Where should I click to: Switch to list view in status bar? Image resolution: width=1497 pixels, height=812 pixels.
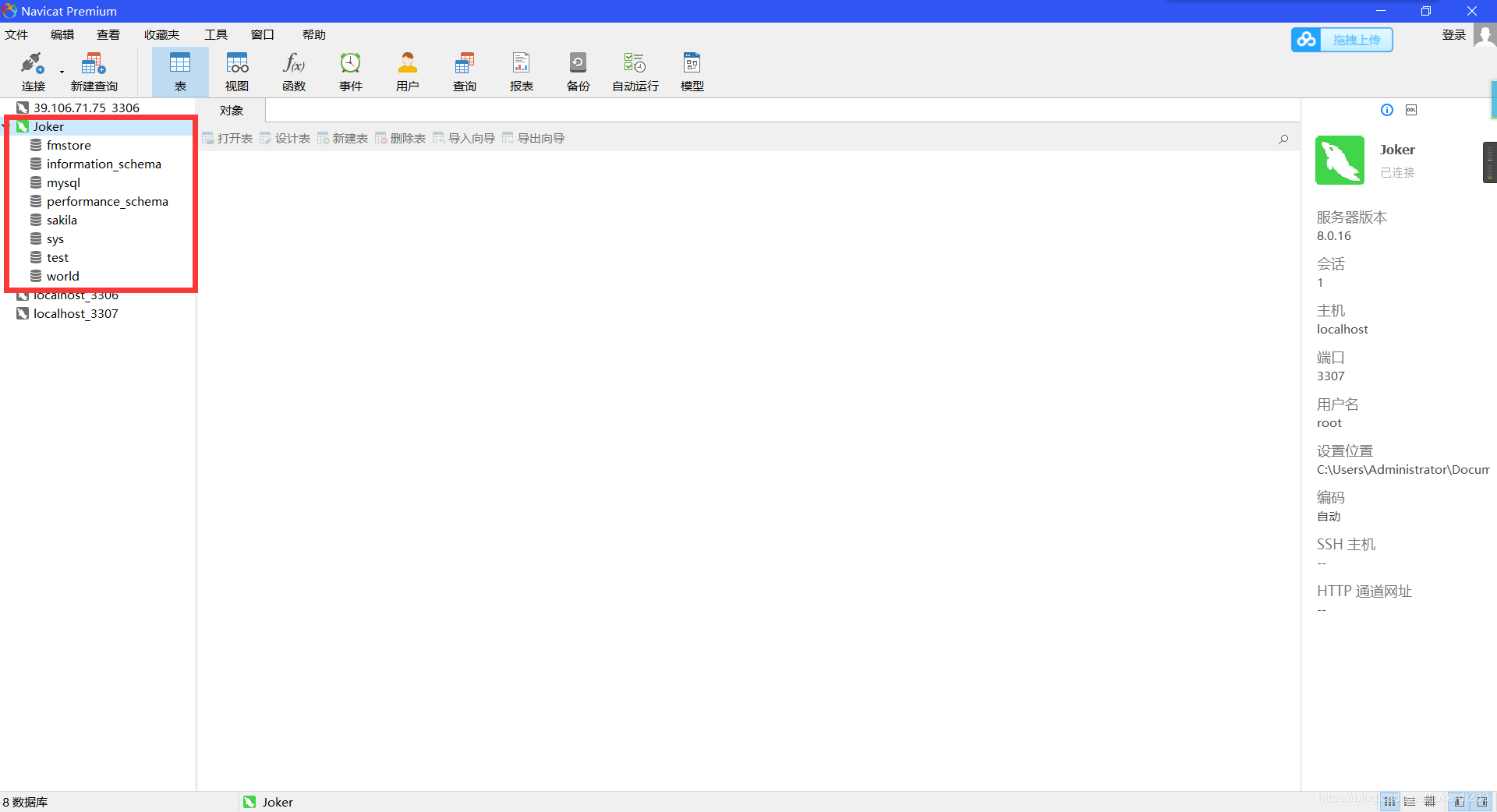coord(1410,802)
